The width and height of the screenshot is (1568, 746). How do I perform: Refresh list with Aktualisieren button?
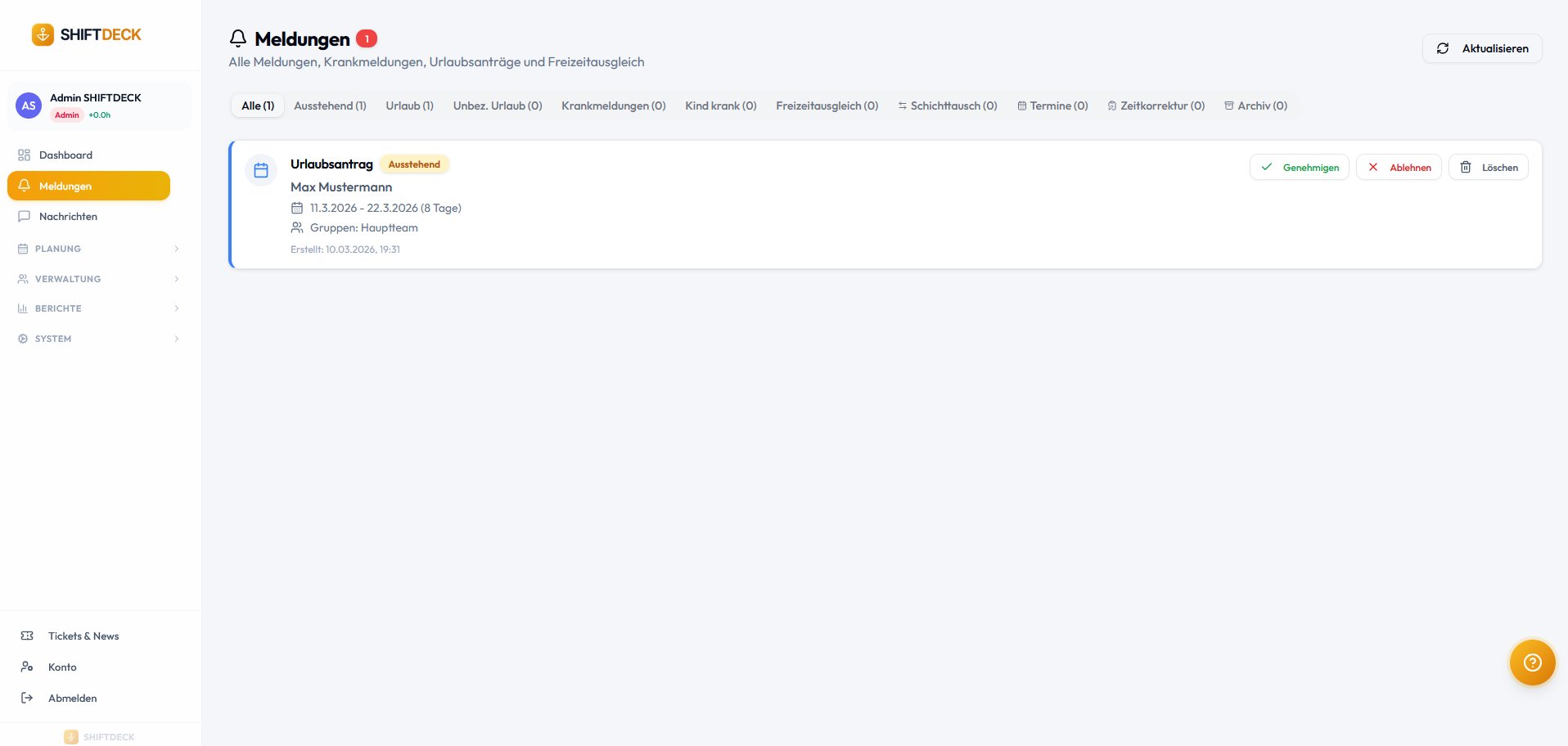tap(1482, 49)
